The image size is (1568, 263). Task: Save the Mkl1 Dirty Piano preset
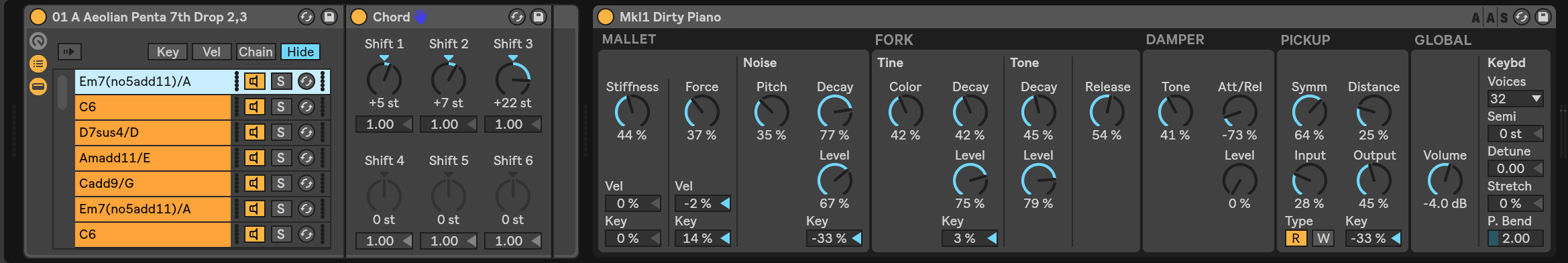pyautogui.click(x=1543, y=17)
